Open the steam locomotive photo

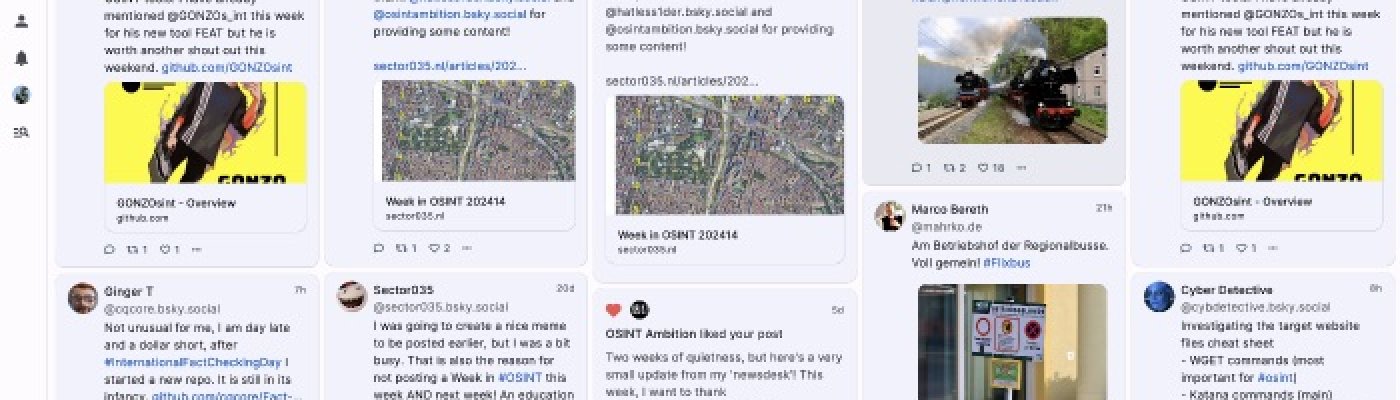[1012, 80]
